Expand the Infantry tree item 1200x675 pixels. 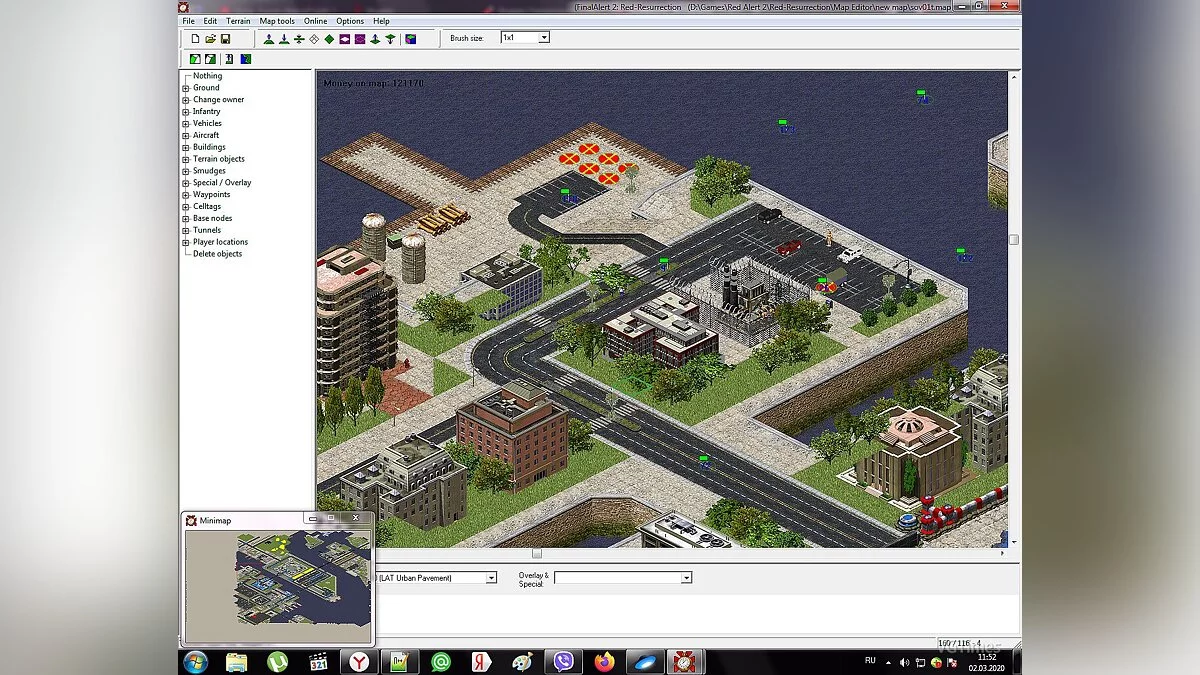[184, 111]
